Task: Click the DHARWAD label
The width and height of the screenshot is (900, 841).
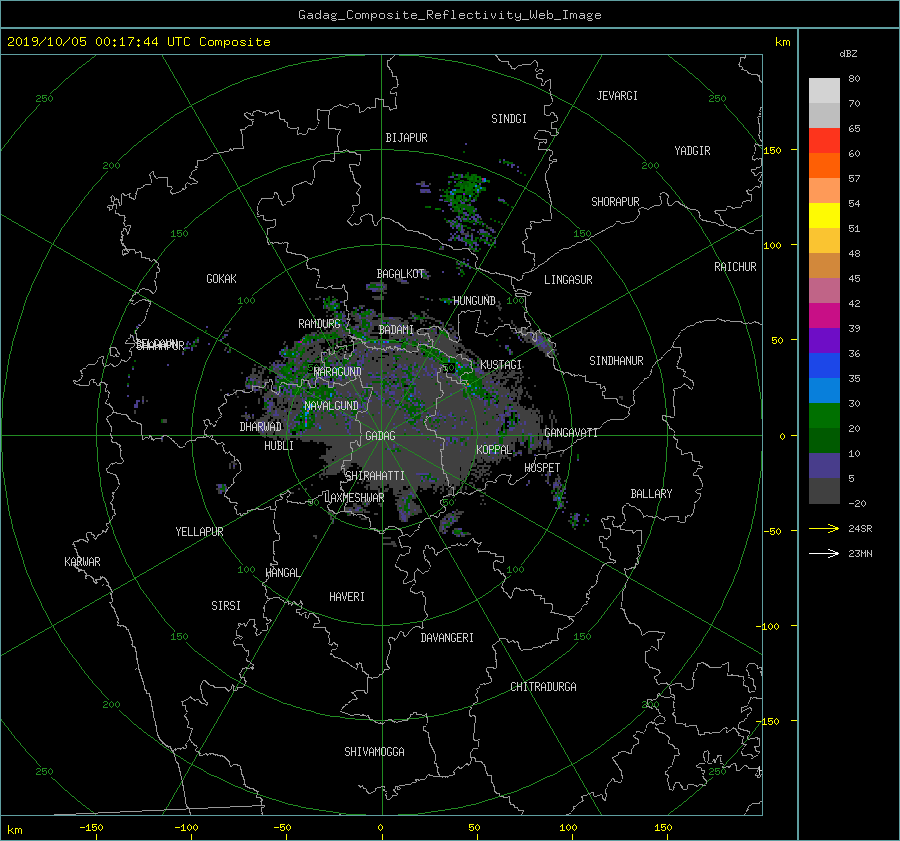Action: tap(261, 427)
